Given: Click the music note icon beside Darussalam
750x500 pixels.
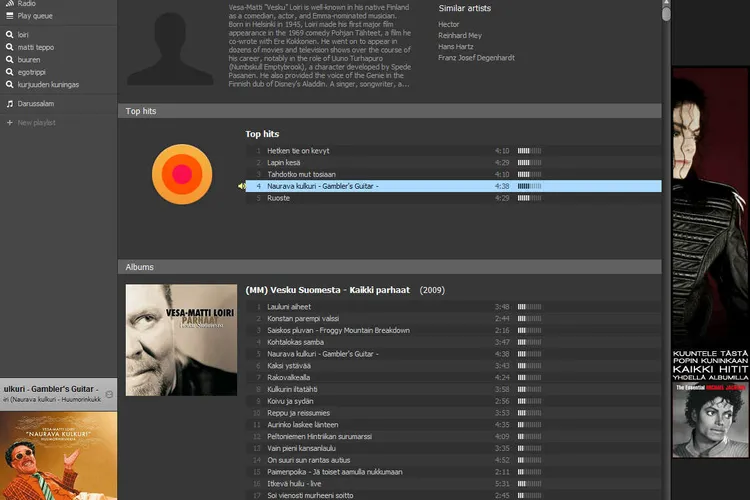Looking at the screenshot, I should tap(10, 104).
